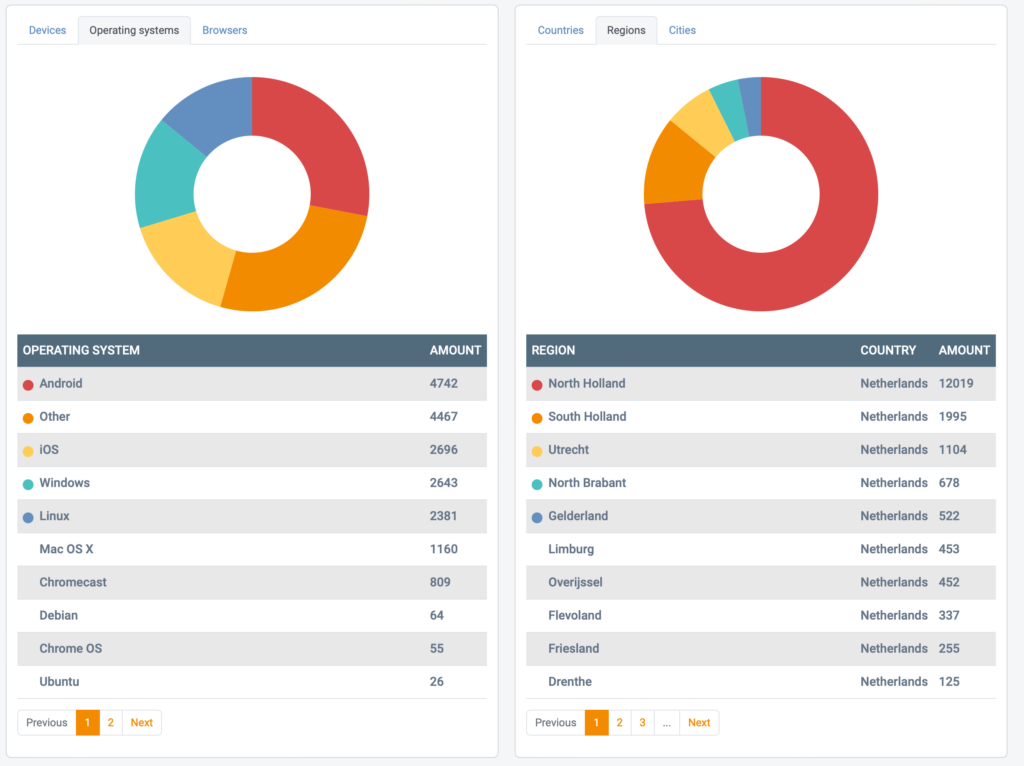Click Next in operating systems pagination
This screenshot has height=766, width=1024.
(x=141, y=722)
